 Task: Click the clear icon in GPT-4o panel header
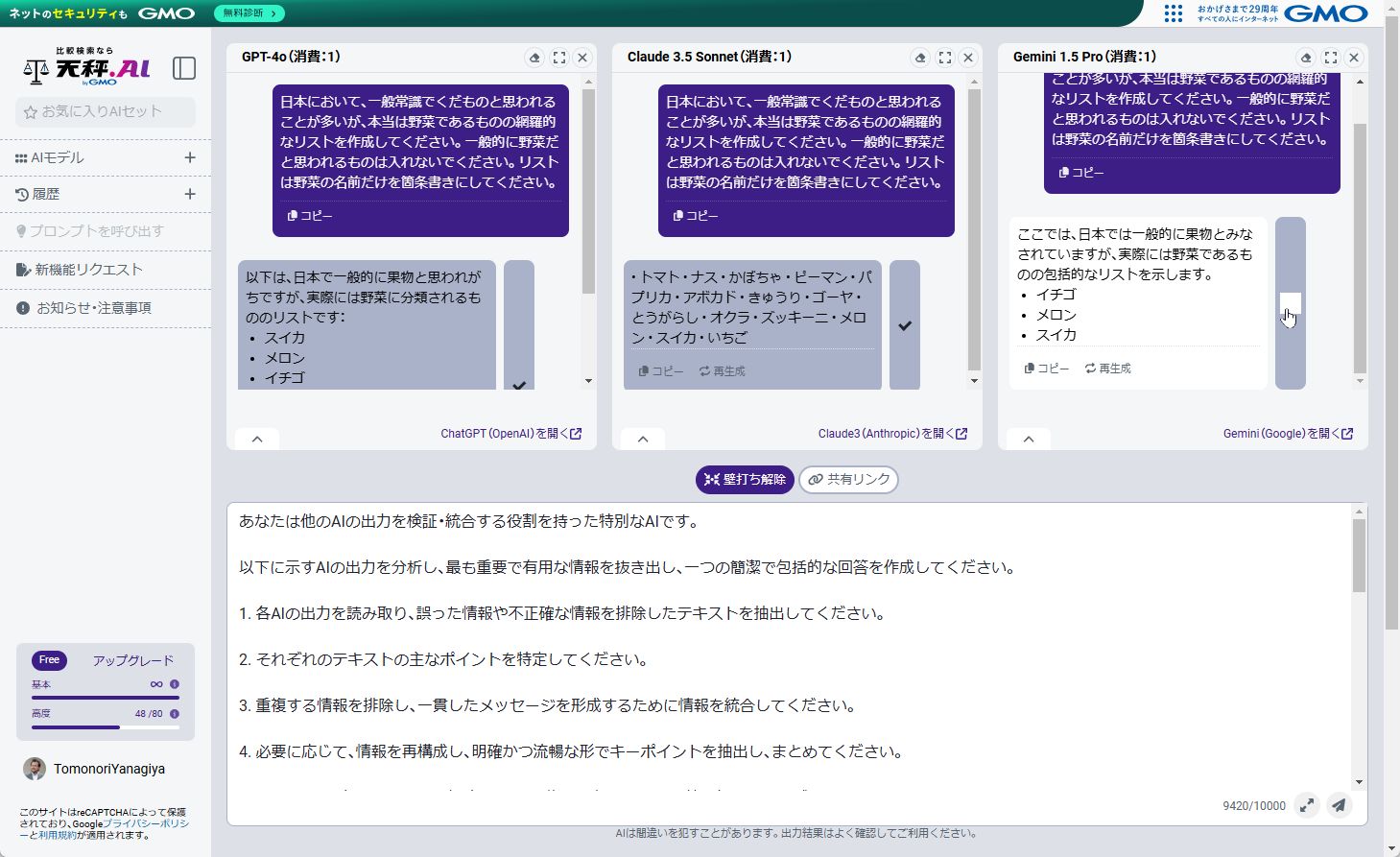(x=534, y=57)
